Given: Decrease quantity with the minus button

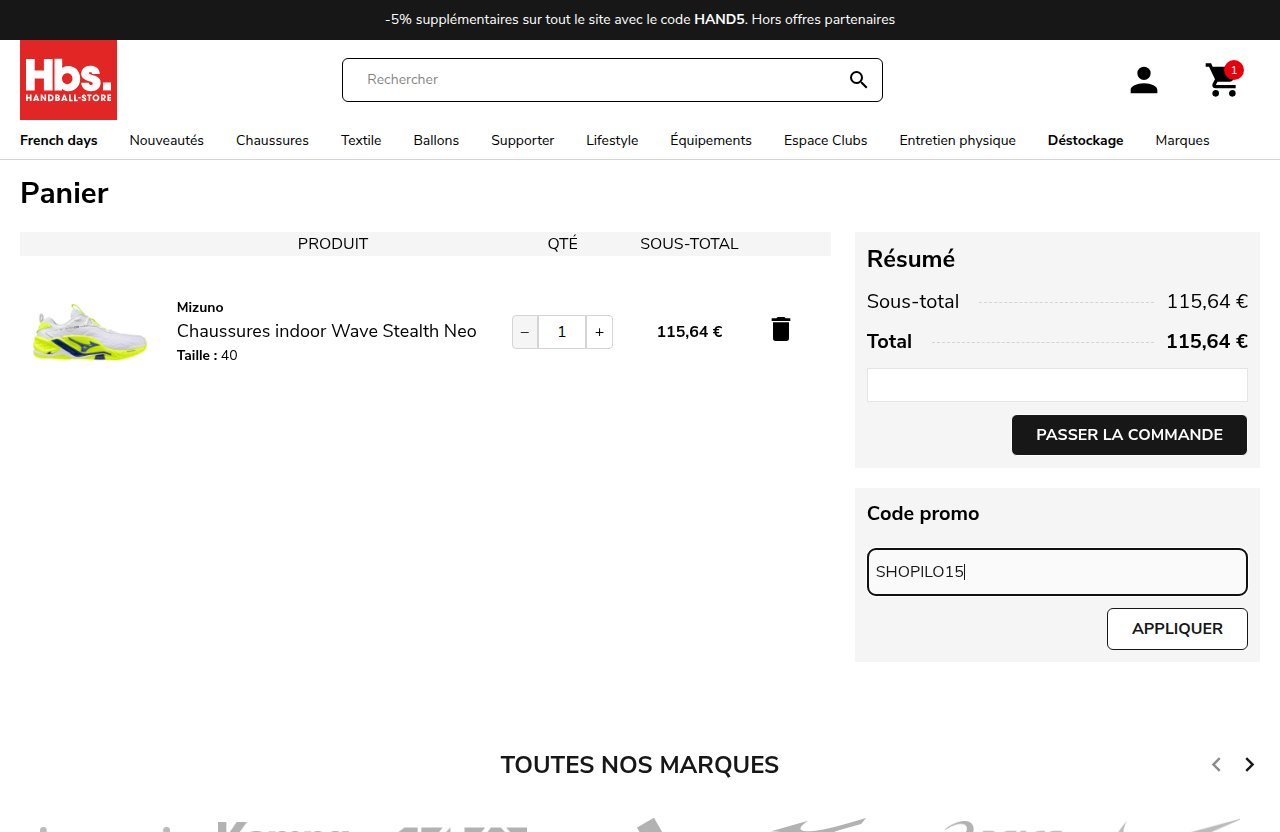Looking at the screenshot, I should pos(525,332).
